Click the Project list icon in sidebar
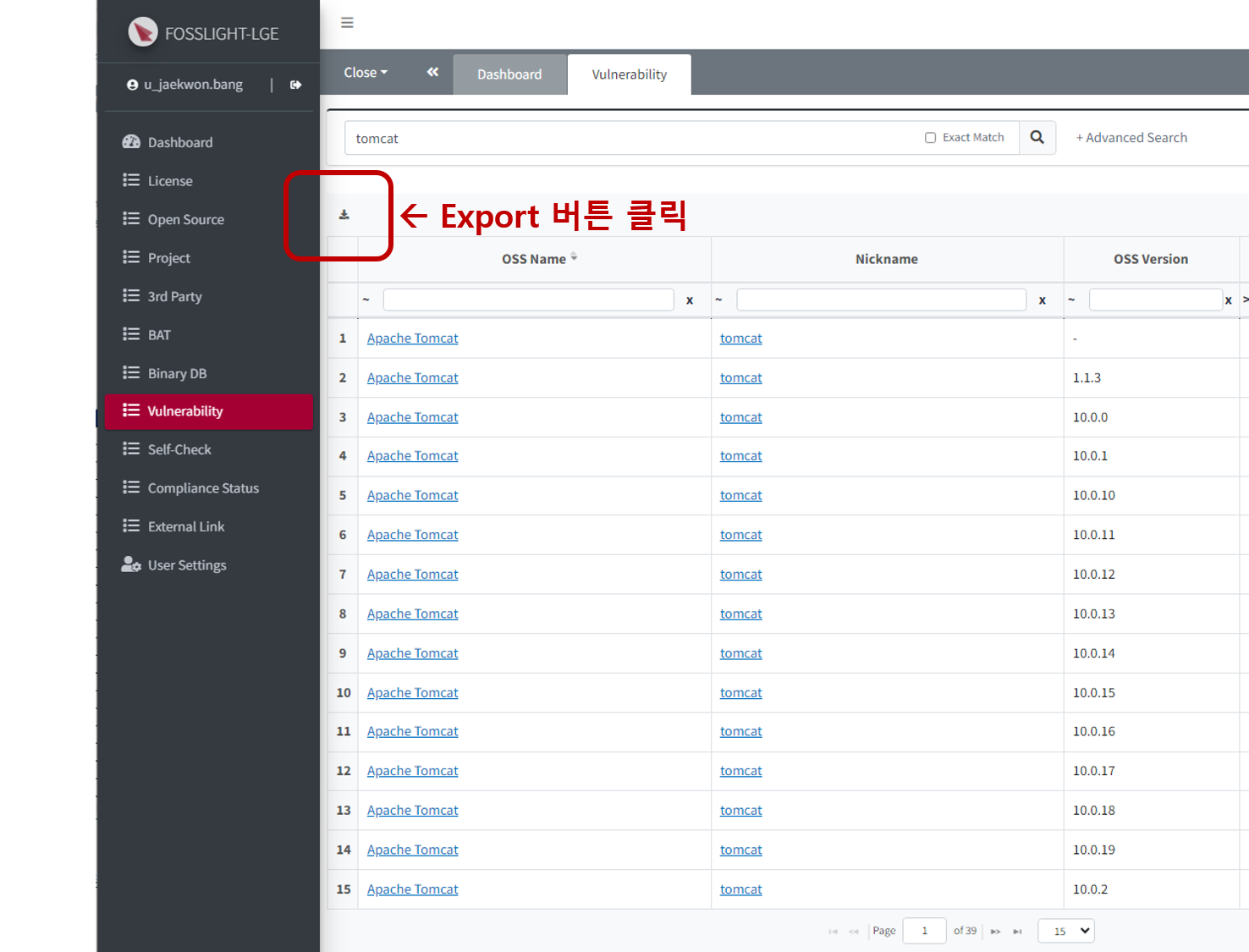The image size is (1249, 952). pos(131,257)
